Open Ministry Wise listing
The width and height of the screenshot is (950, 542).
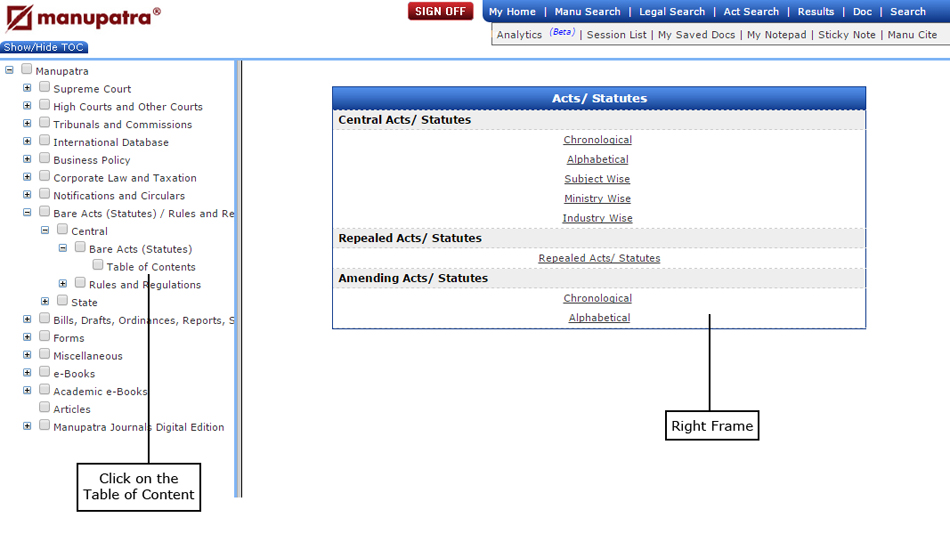[x=597, y=199]
